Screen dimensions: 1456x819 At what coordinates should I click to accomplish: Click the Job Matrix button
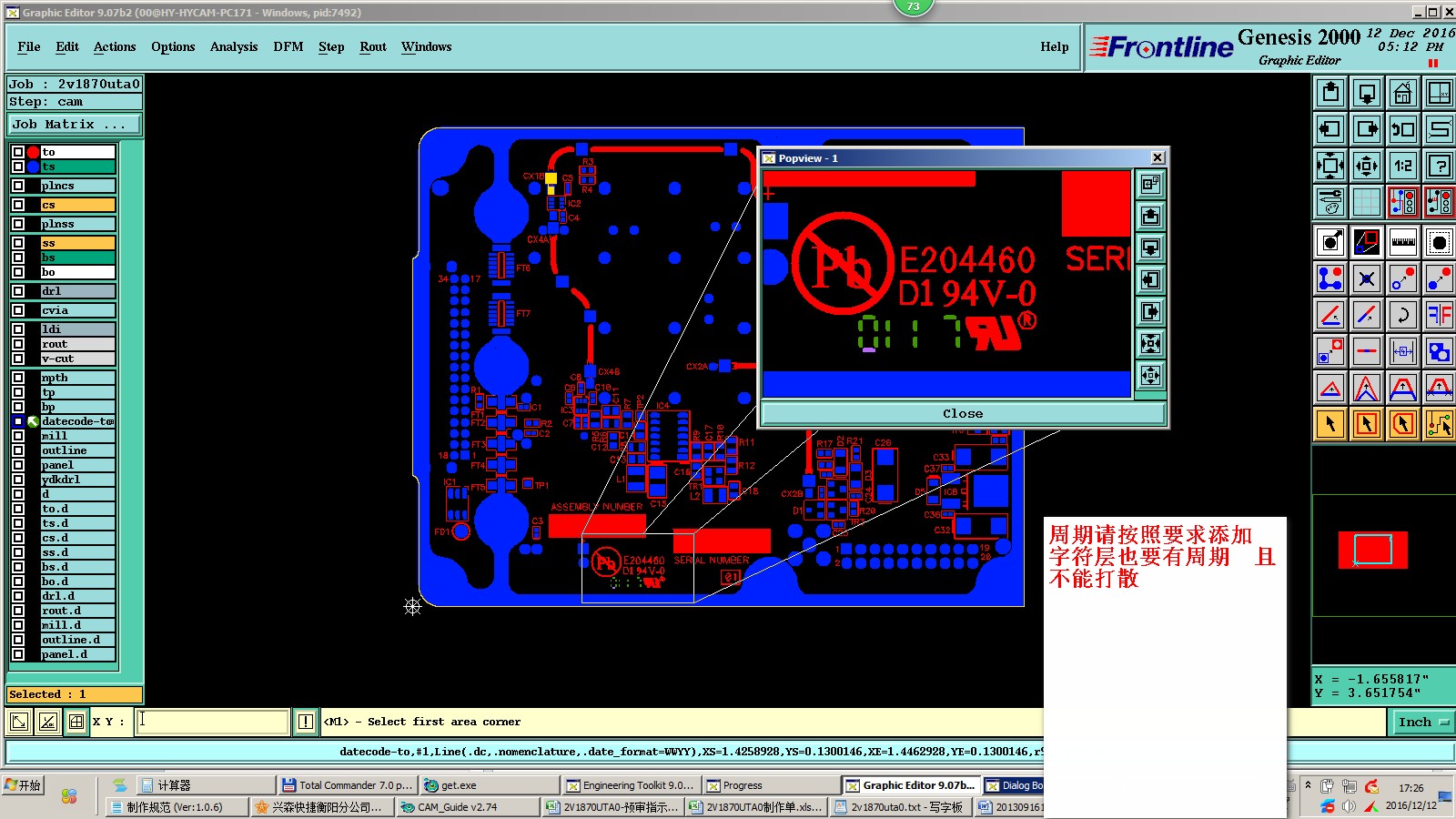[x=75, y=125]
